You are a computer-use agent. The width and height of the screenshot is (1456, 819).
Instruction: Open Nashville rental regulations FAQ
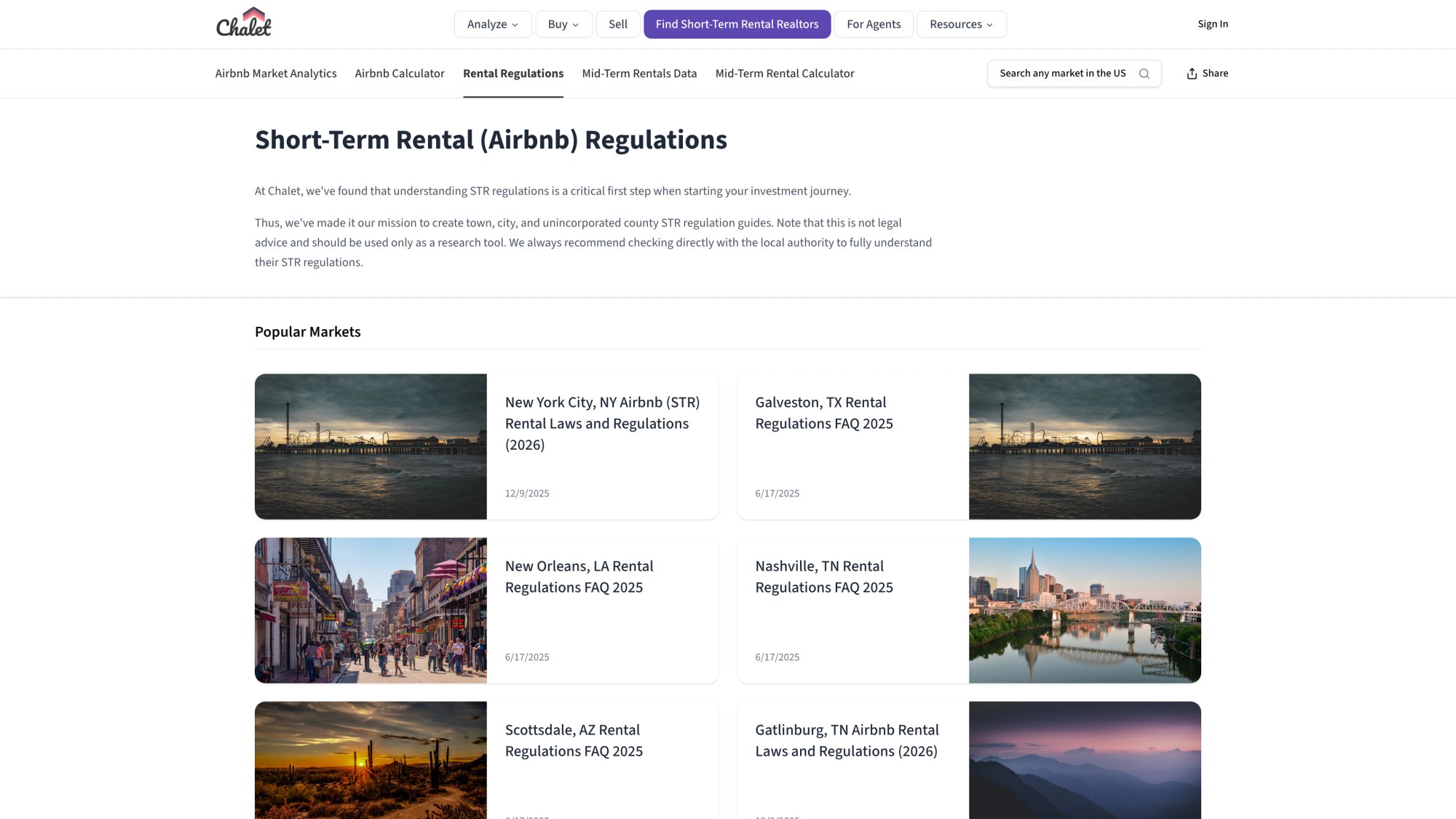pyautogui.click(x=823, y=577)
